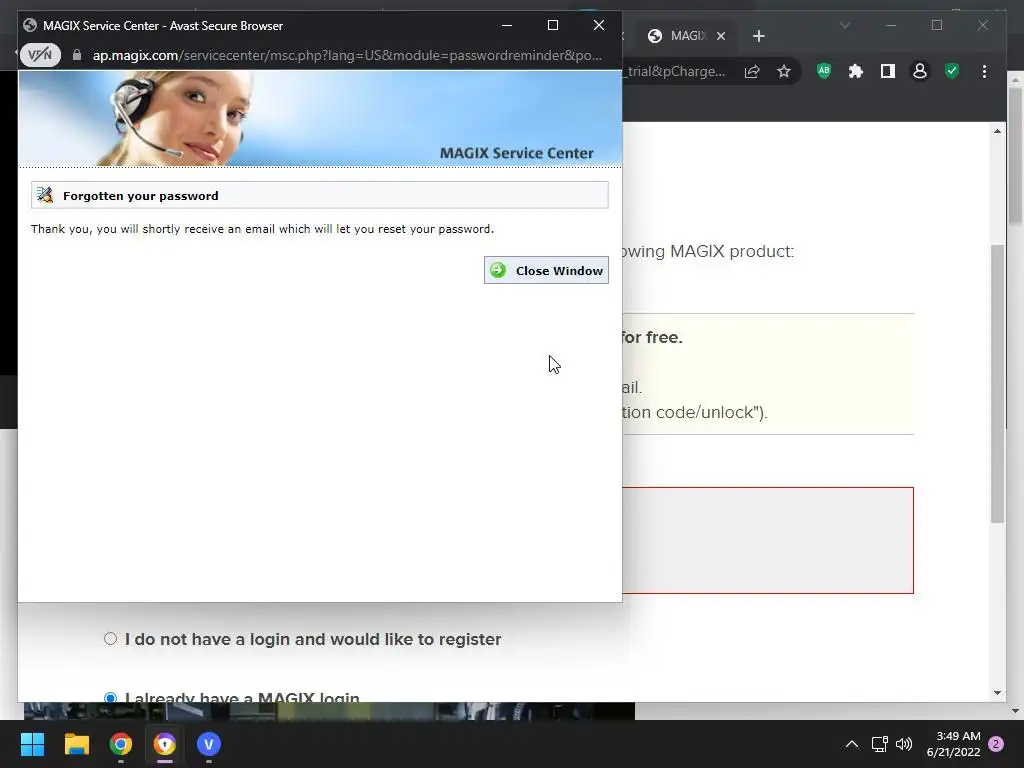
Task: Open Google Chrome from the taskbar
Action: [121, 744]
